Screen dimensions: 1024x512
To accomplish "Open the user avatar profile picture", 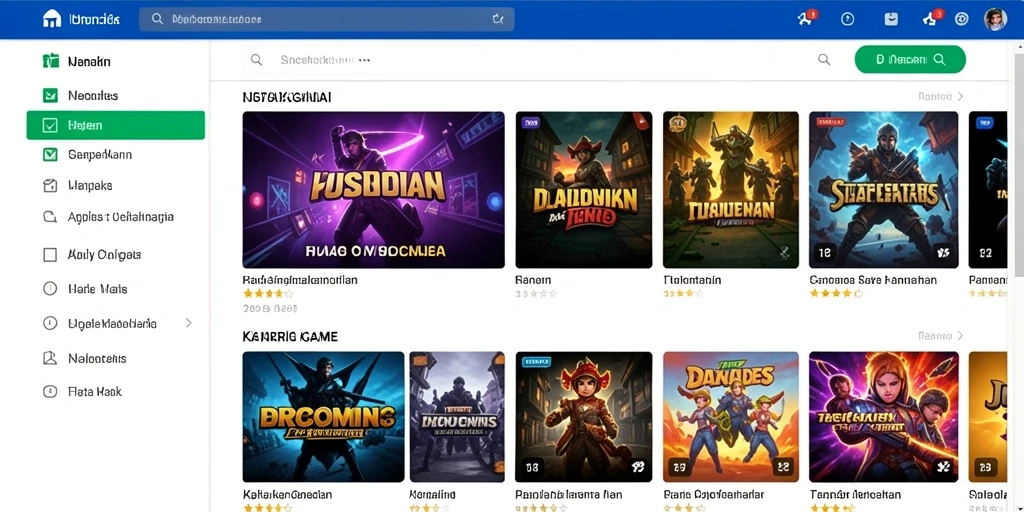I will click(x=995, y=19).
